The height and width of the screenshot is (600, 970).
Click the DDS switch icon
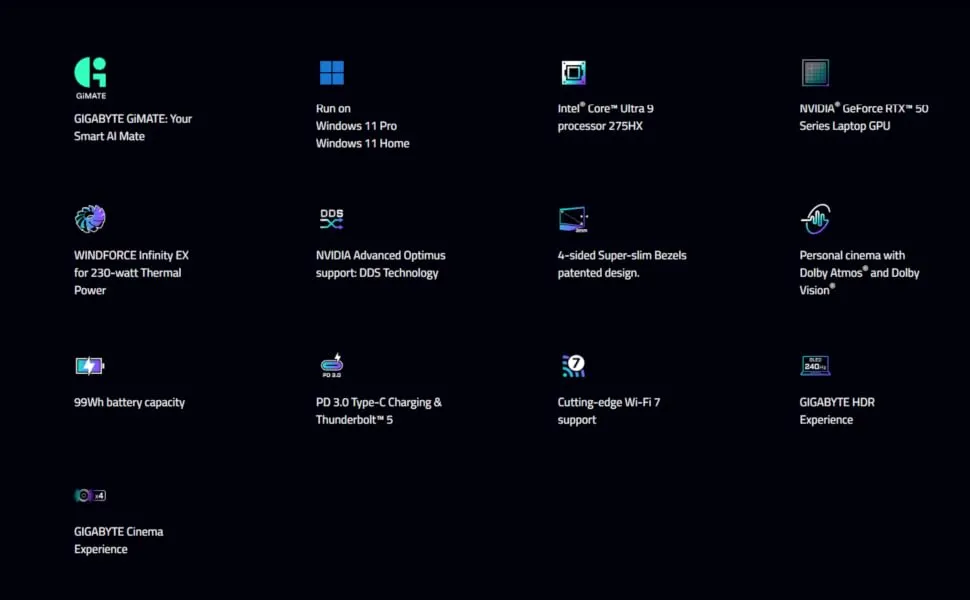332,219
